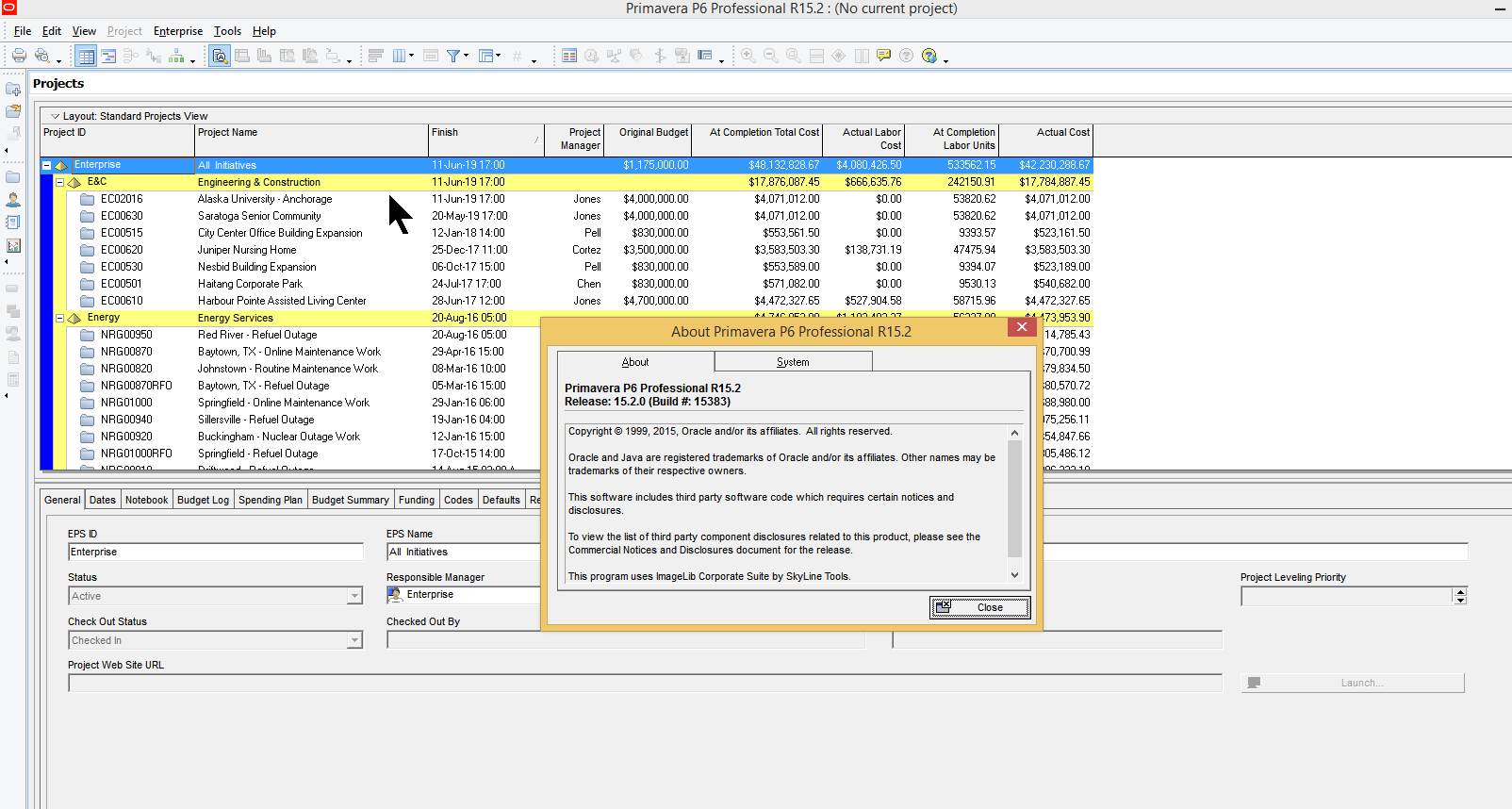Open the Budget Log tab
The height and width of the screenshot is (809, 1512).
tap(203, 500)
